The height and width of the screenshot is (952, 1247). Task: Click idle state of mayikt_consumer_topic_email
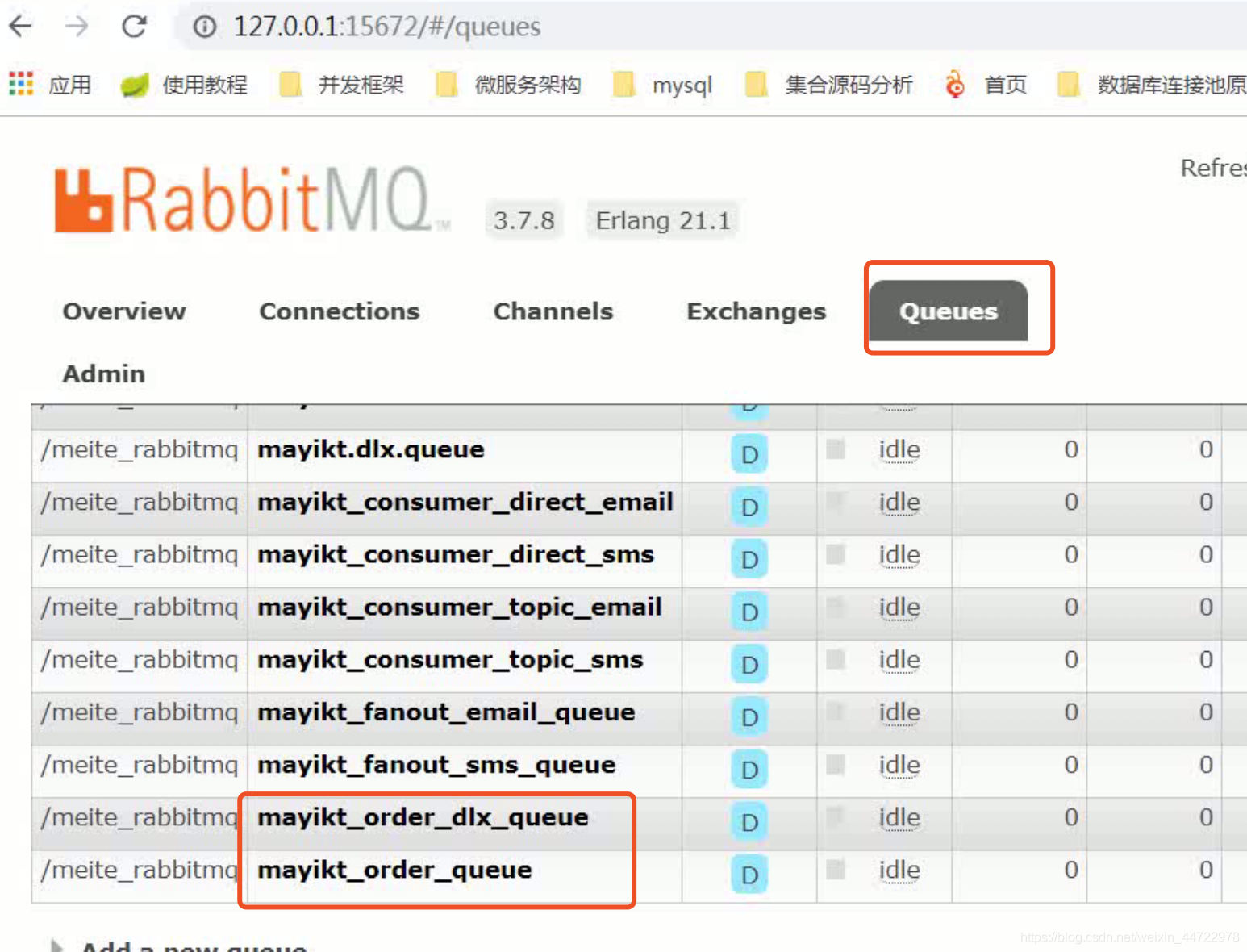(x=899, y=608)
